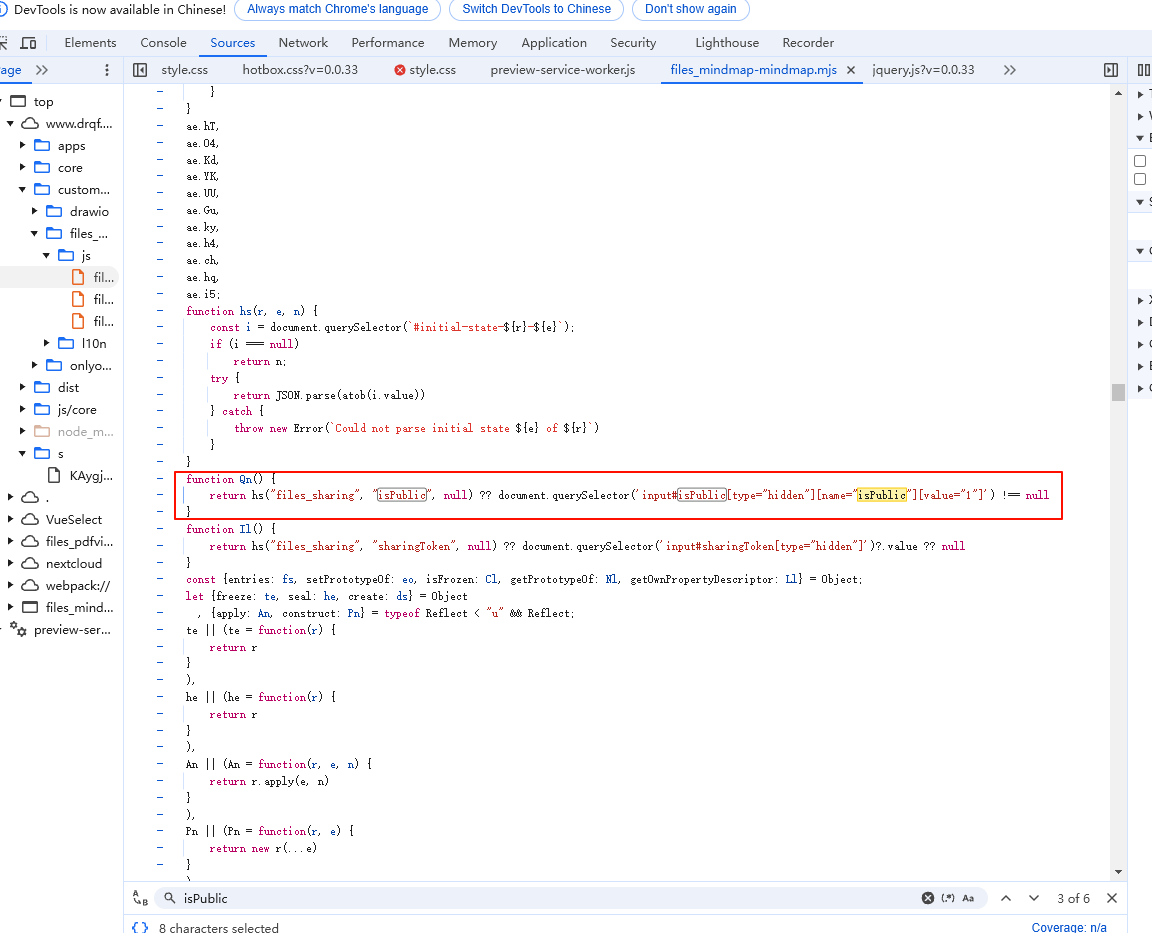Open the Memory tab

[472, 43]
